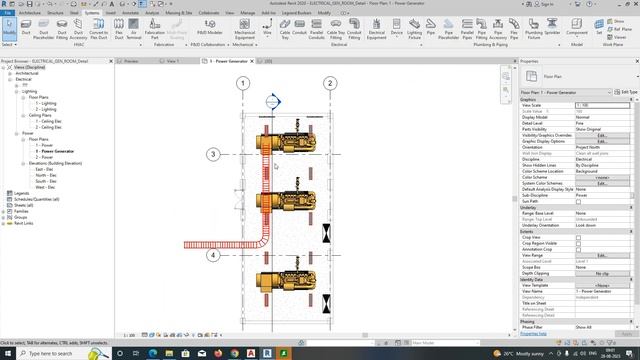Viewport: 640px width, 360px height.
Task: Click Edit for Graphic Display Options
Action: click(602, 141)
